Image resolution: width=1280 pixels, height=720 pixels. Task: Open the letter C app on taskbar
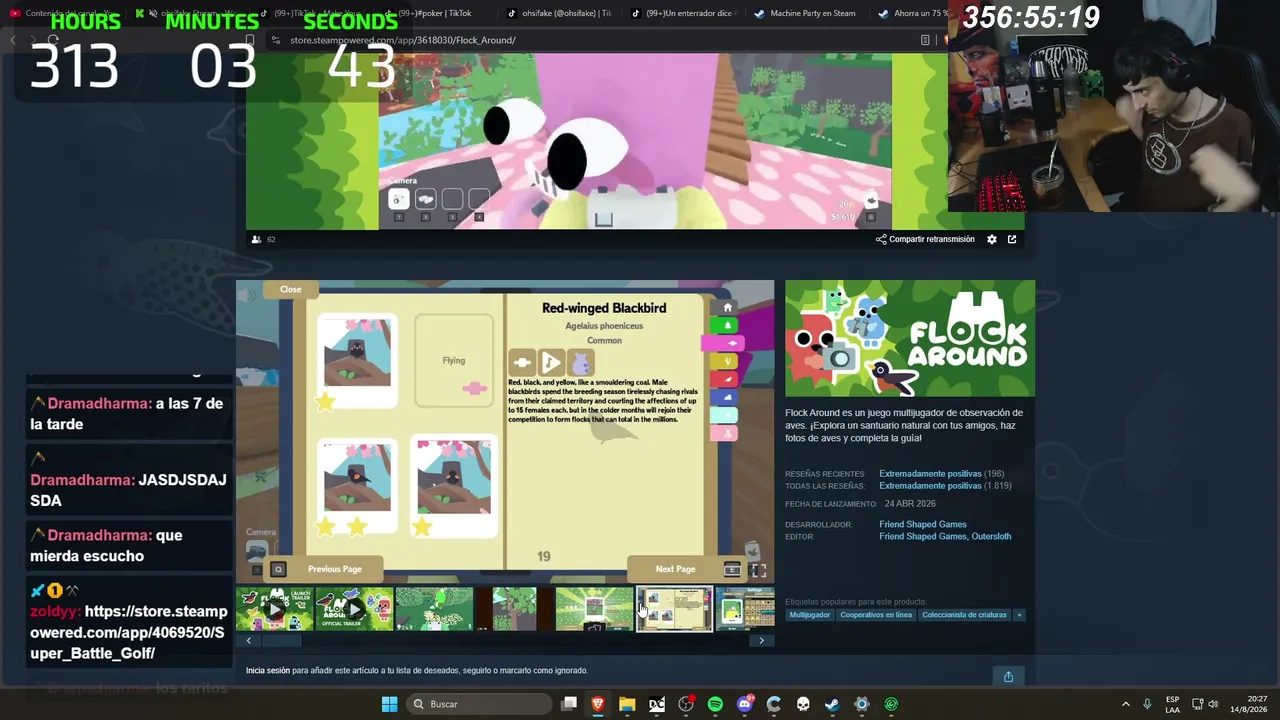pyautogui.click(x=774, y=704)
